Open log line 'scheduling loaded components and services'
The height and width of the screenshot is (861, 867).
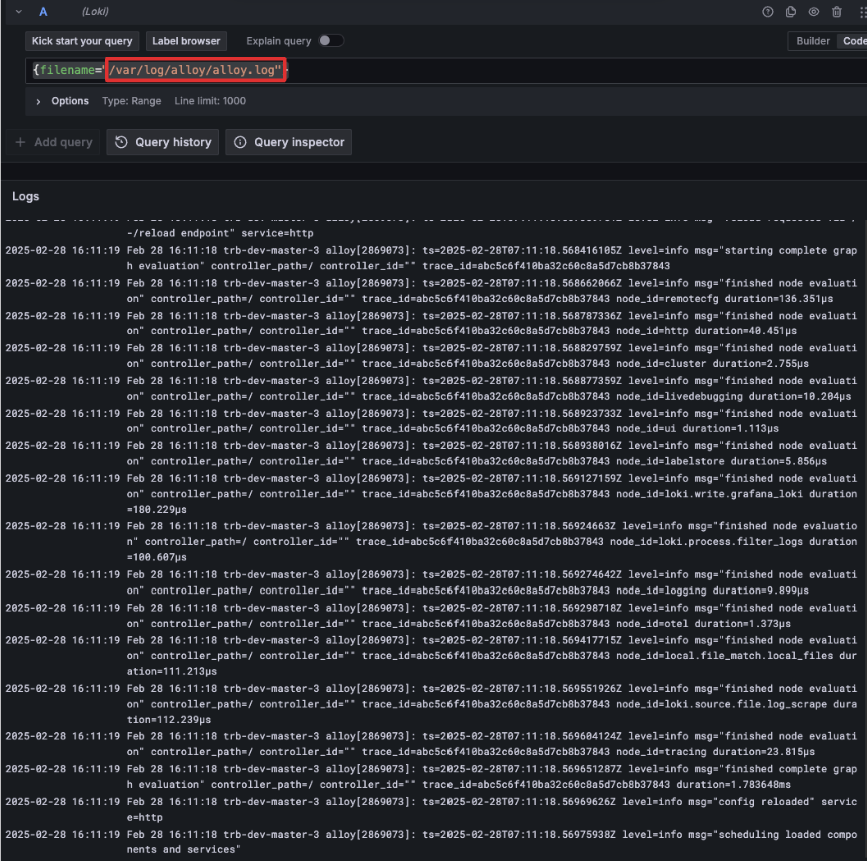pos(431,842)
